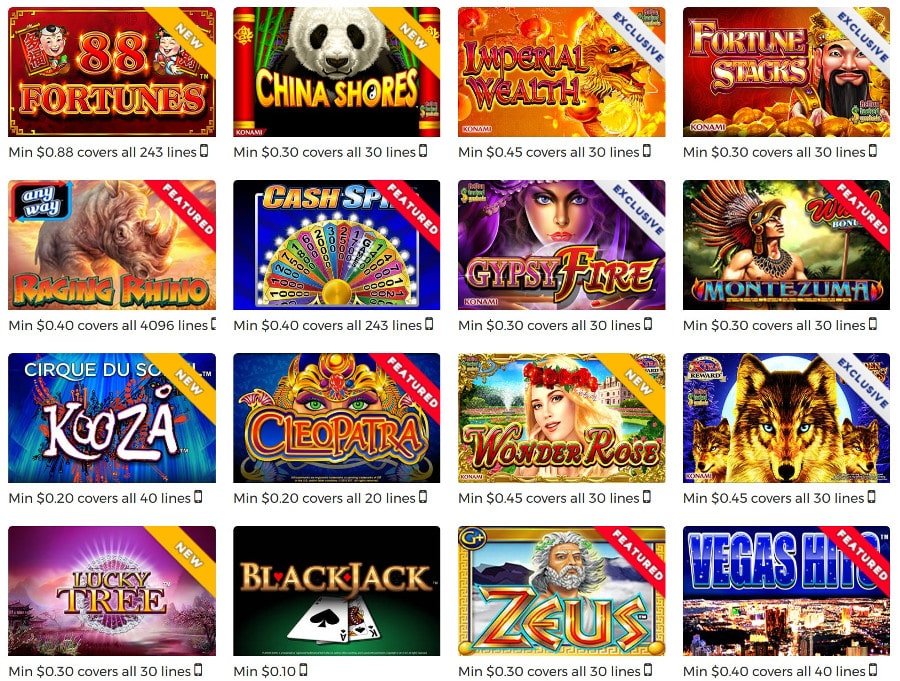Viewport: 900px width, 681px height.
Task: Open Fortune Stacks exclusive game
Action: click(786, 72)
